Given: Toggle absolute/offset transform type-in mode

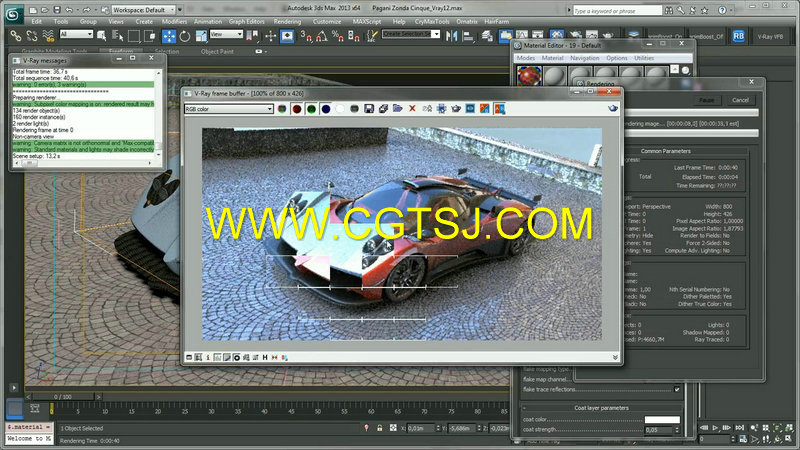Looking at the screenshot, I should coord(393,428).
